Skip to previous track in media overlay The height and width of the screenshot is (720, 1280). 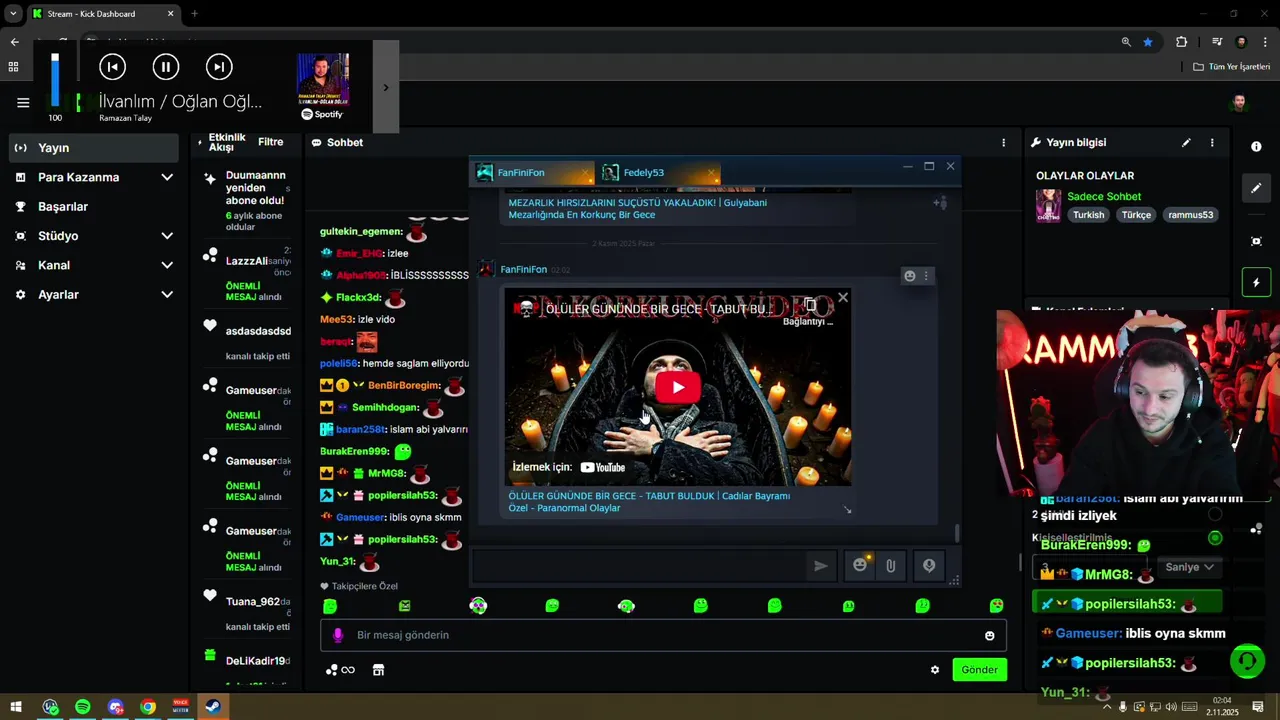pos(112,67)
